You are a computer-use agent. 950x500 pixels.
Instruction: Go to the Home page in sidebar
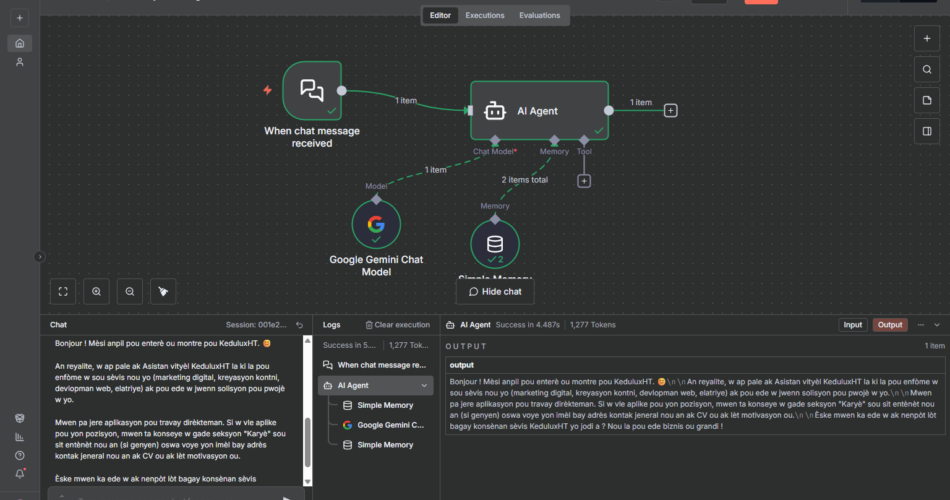pos(20,43)
